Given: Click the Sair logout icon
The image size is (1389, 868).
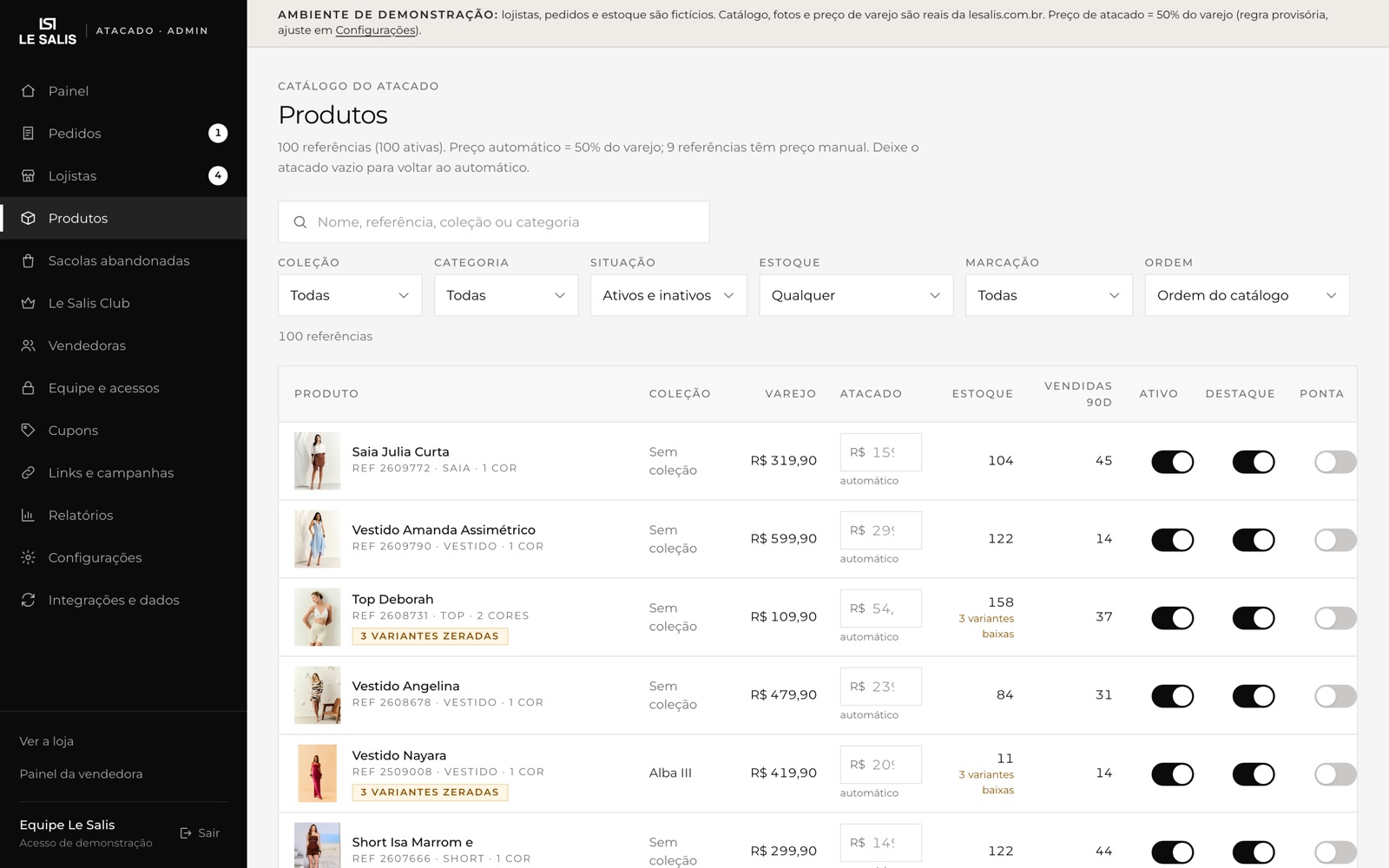Looking at the screenshot, I should point(186,833).
